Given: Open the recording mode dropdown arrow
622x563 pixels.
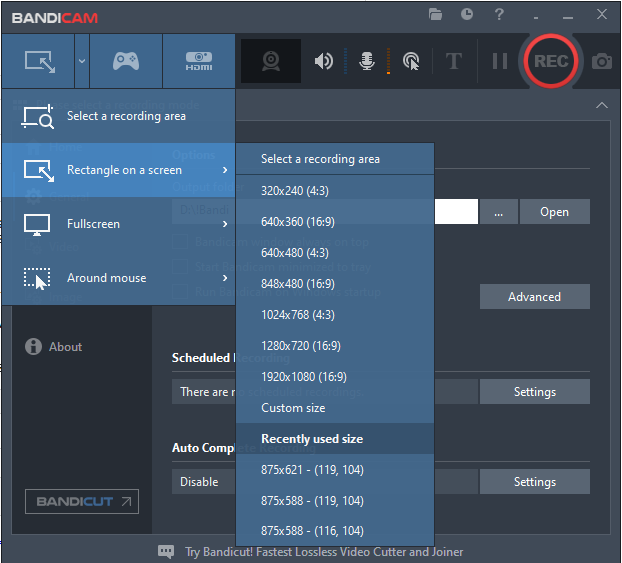Looking at the screenshot, I should (x=82, y=61).
